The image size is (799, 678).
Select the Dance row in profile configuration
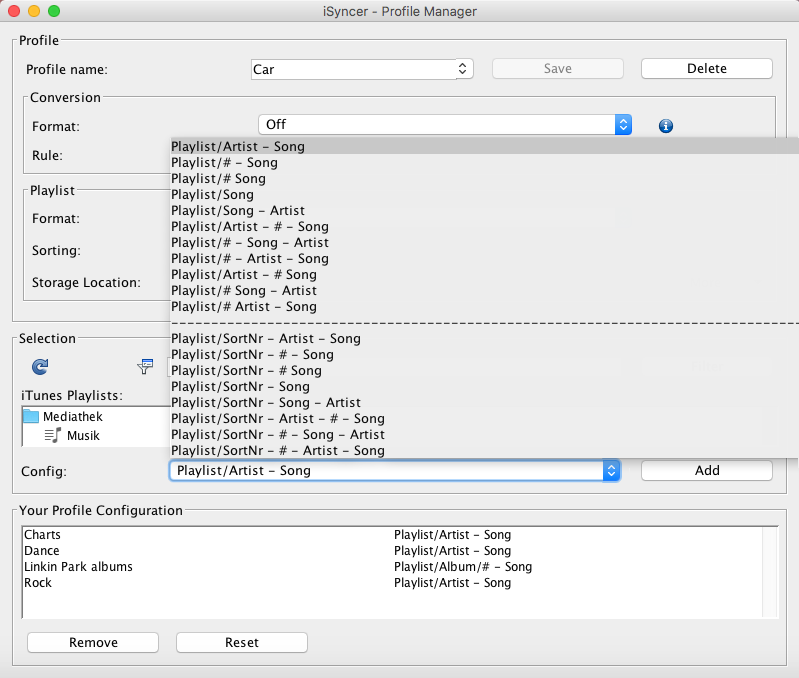click(392, 551)
